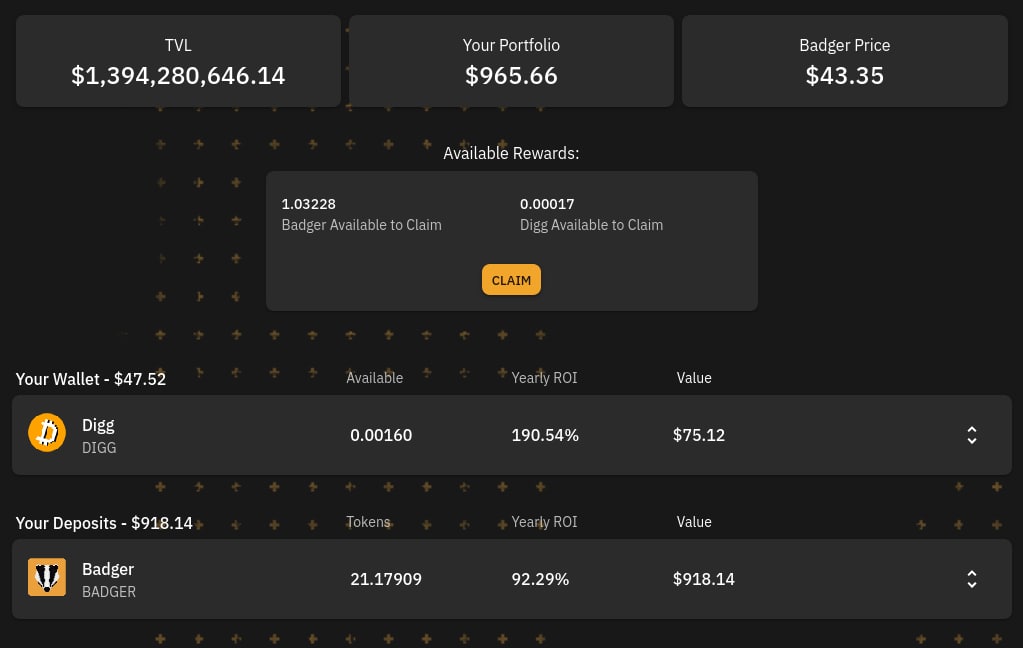Click the Badger Price card
This screenshot has height=648, width=1023.
coord(844,61)
